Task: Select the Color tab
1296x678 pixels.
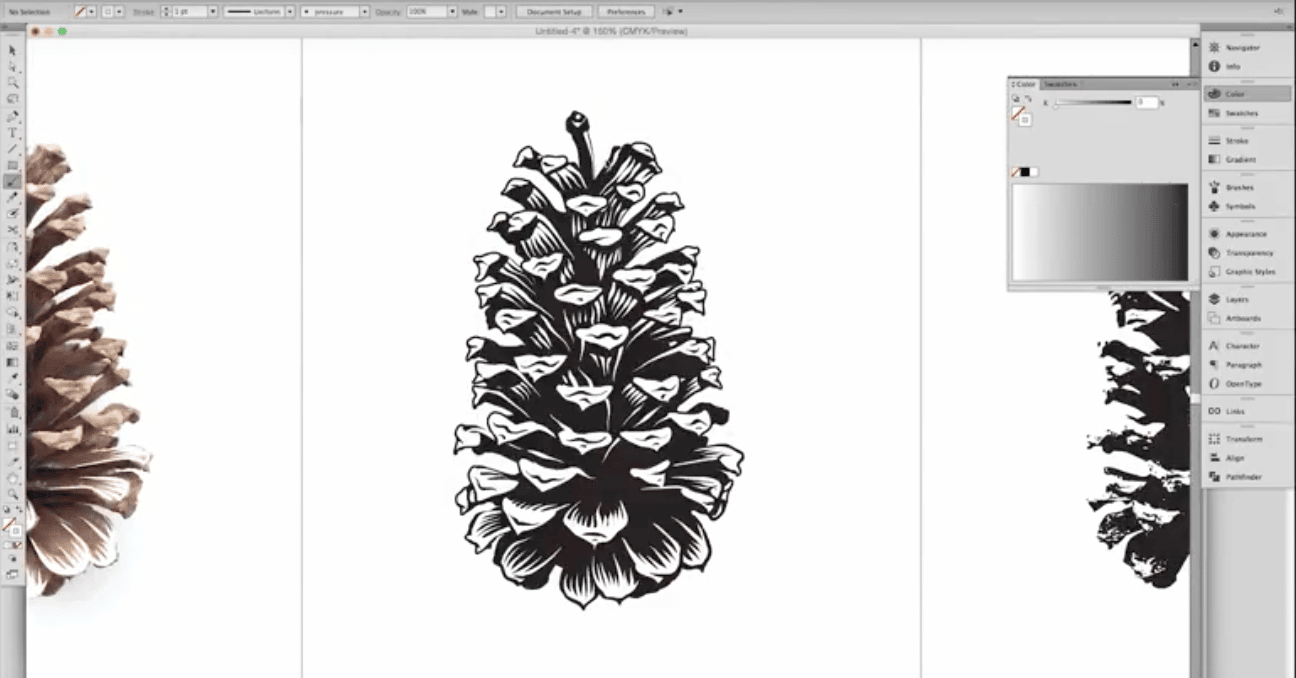Action: (x=1024, y=85)
